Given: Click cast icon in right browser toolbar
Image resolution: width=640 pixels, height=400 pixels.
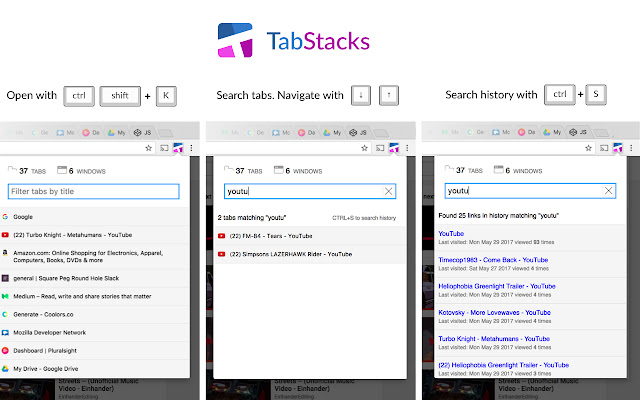Looking at the screenshot, I should (604, 148).
